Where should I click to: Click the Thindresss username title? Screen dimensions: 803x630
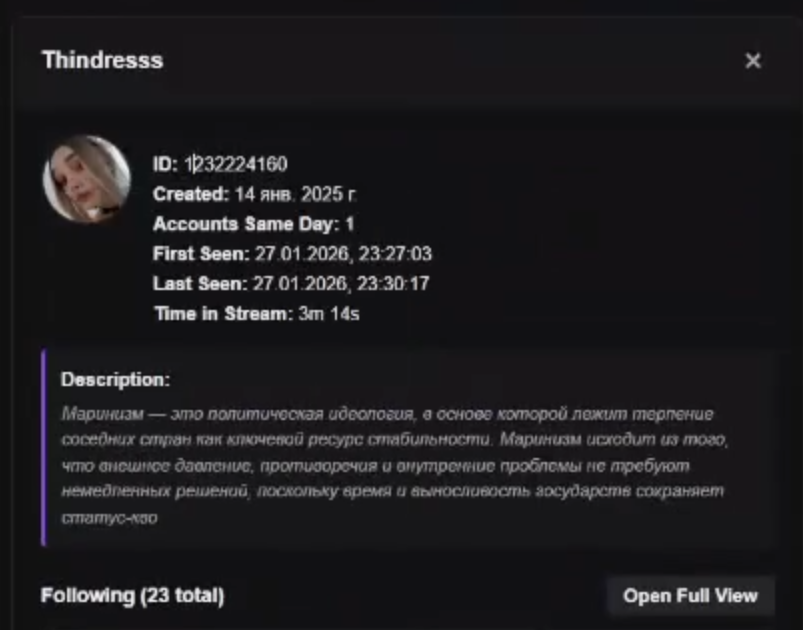102,60
